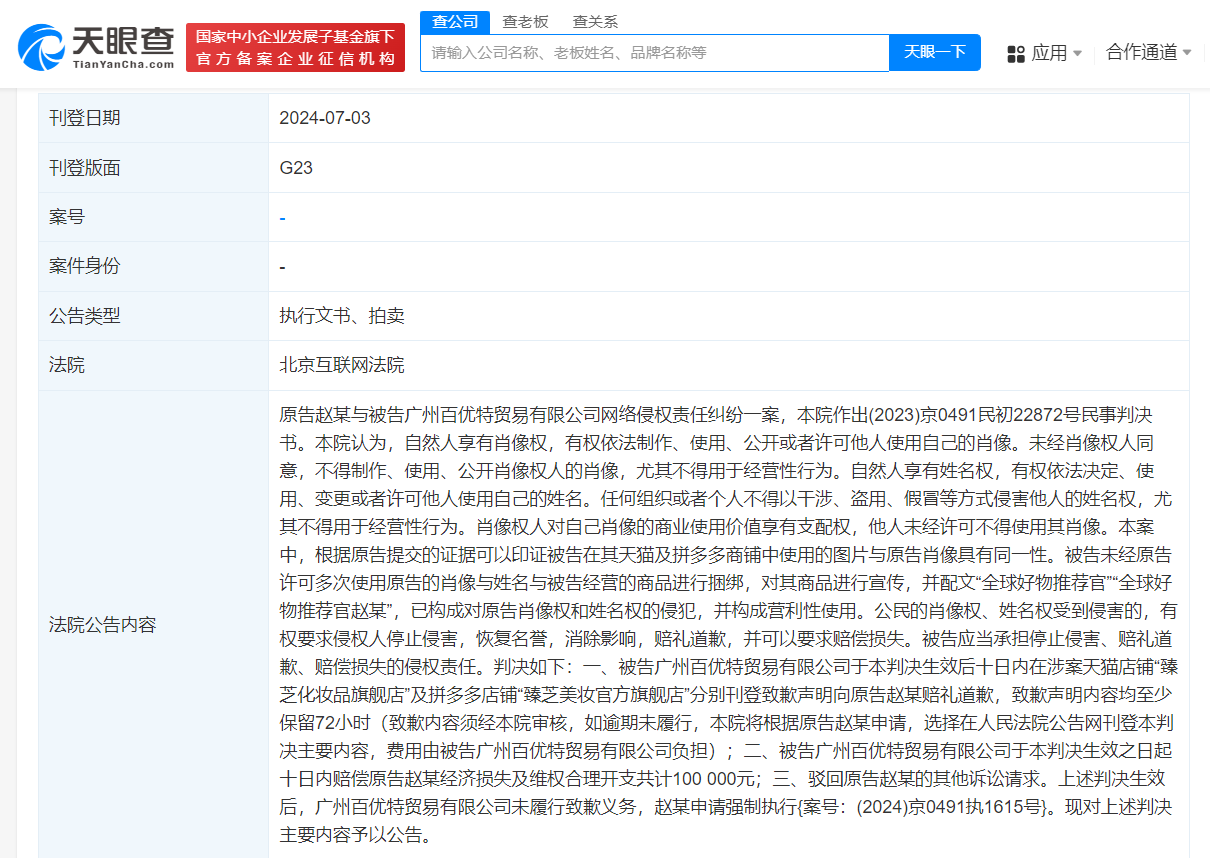Select the 查公司 tab
Viewport: 1210px width, 858px height.
455,20
